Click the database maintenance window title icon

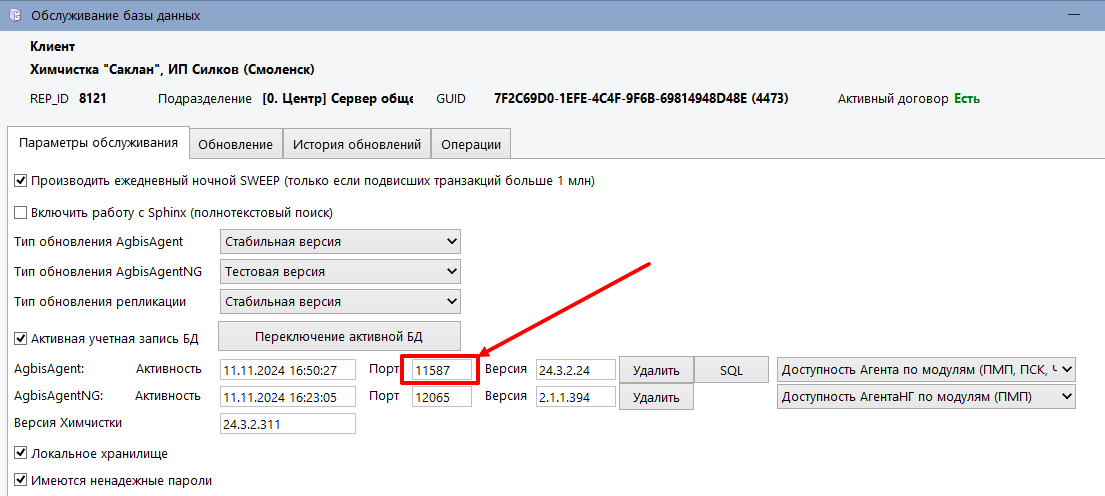[14, 16]
